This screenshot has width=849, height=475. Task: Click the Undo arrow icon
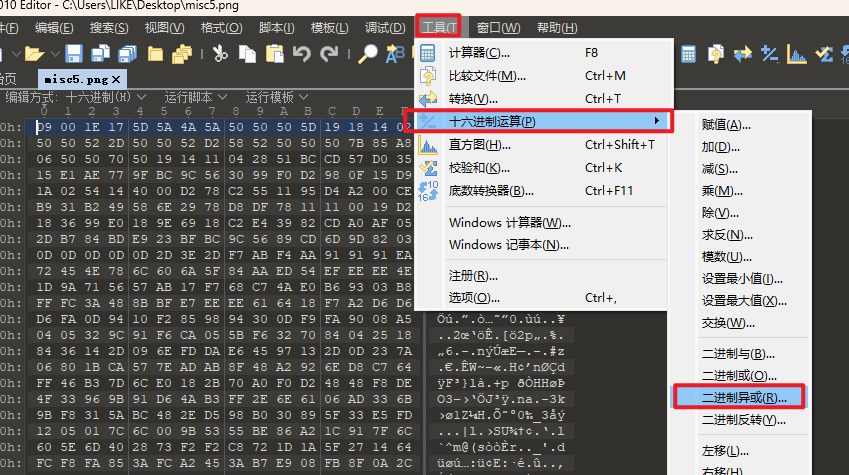pyautogui.click(x=301, y=53)
